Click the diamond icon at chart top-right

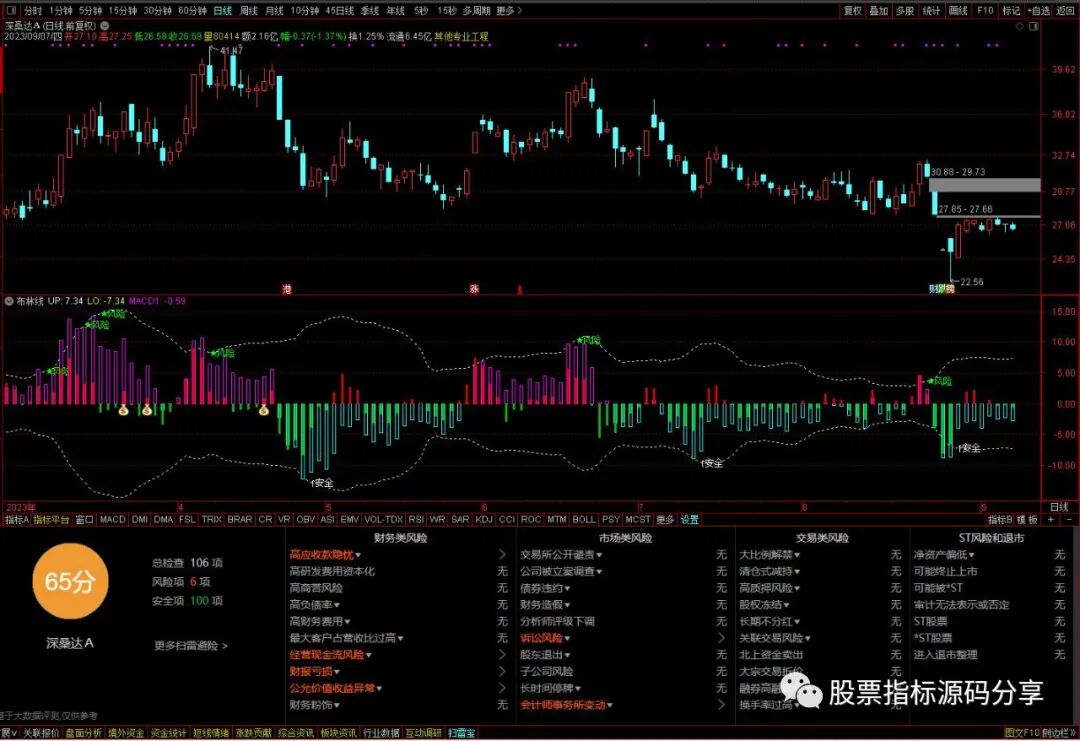1020,26
